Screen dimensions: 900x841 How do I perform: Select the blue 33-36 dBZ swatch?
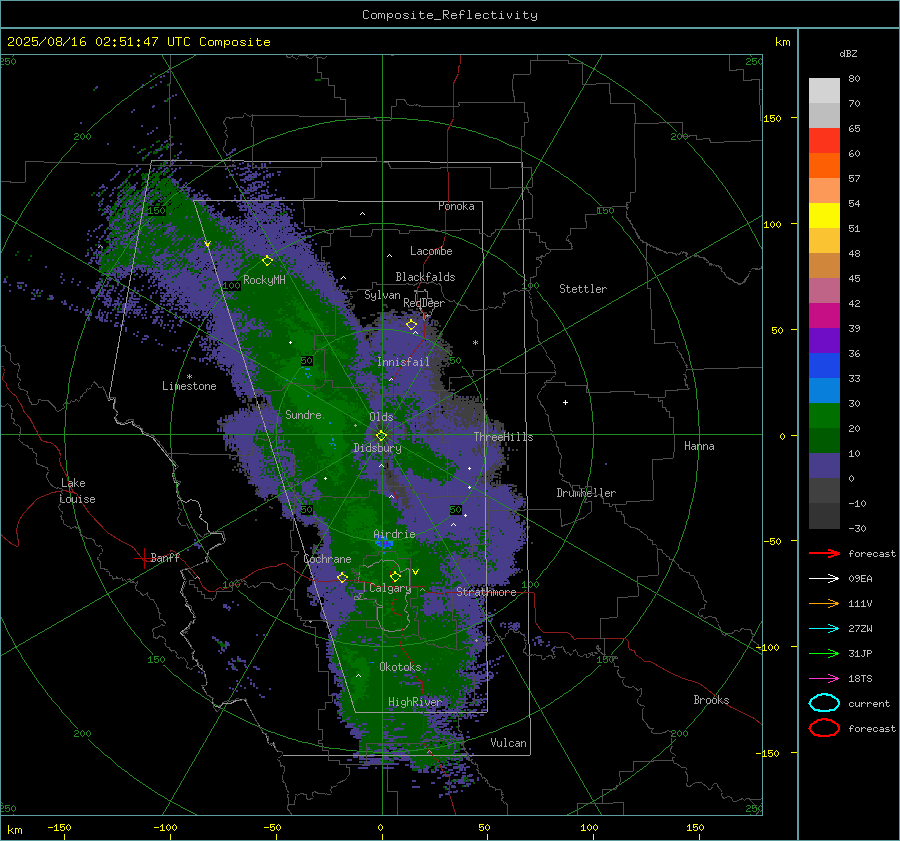(824, 366)
